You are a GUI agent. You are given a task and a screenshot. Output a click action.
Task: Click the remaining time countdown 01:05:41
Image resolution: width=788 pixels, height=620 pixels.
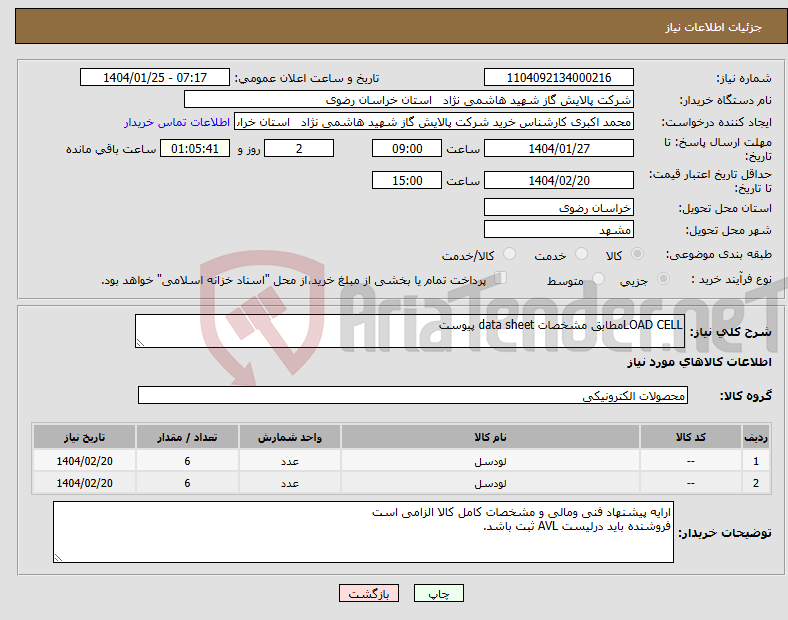tap(195, 149)
